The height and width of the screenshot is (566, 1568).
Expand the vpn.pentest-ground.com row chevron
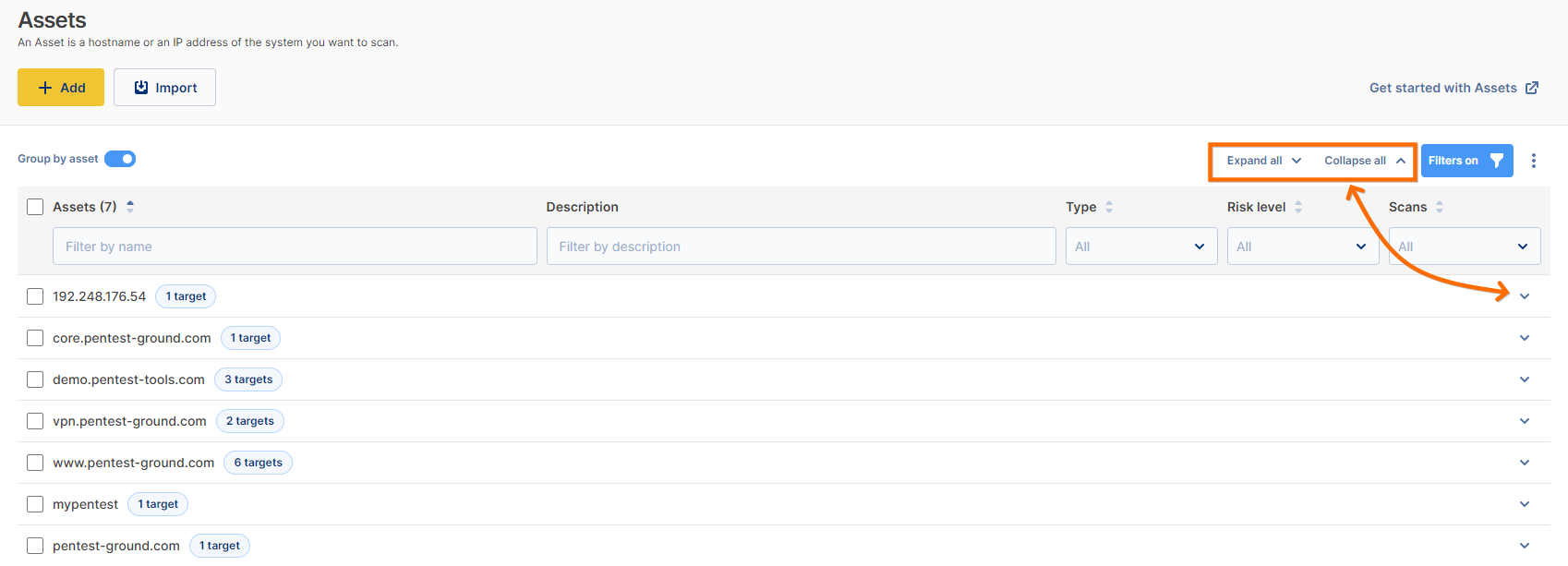click(x=1525, y=421)
